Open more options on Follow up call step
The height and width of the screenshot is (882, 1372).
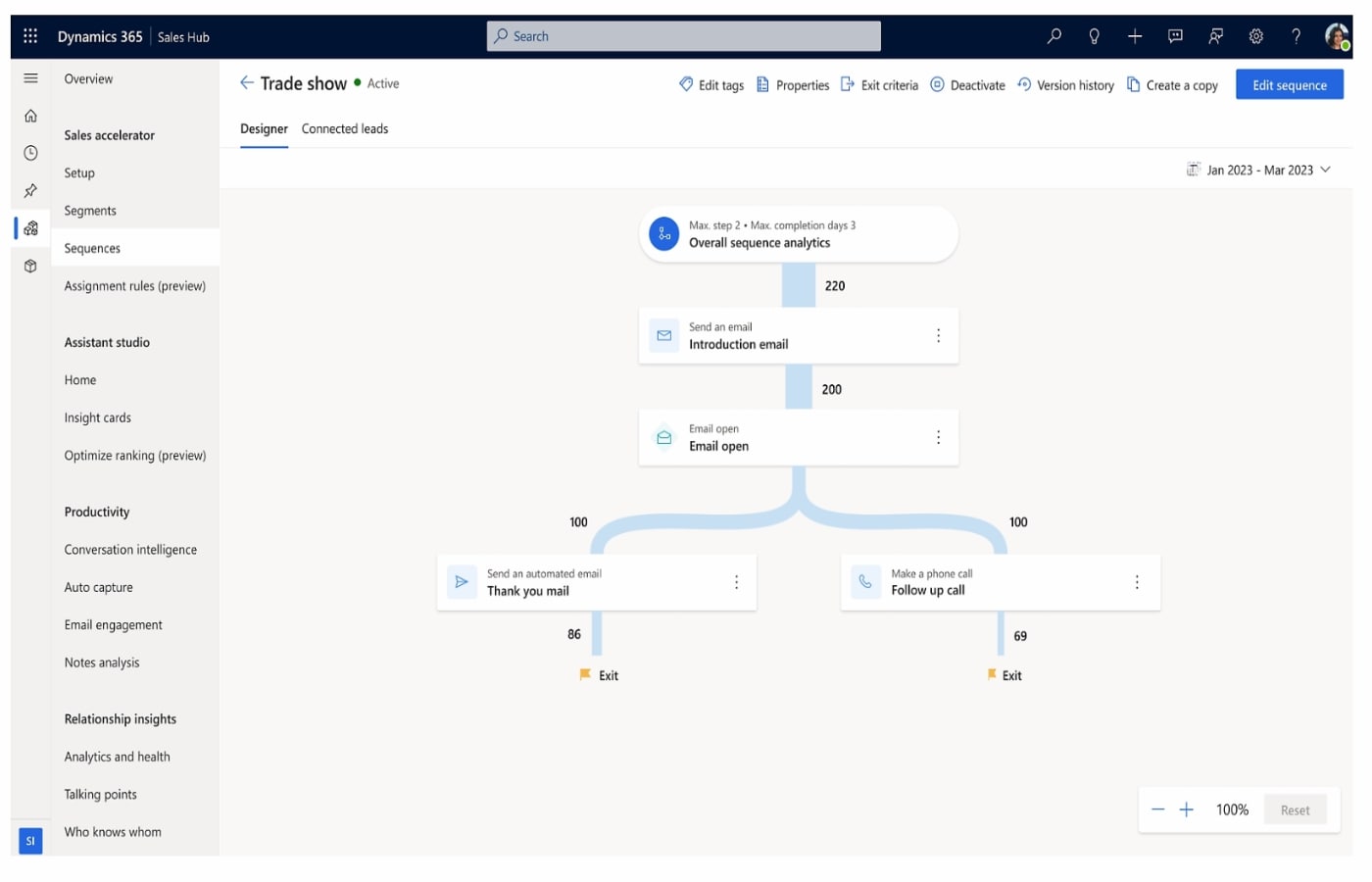1137,582
